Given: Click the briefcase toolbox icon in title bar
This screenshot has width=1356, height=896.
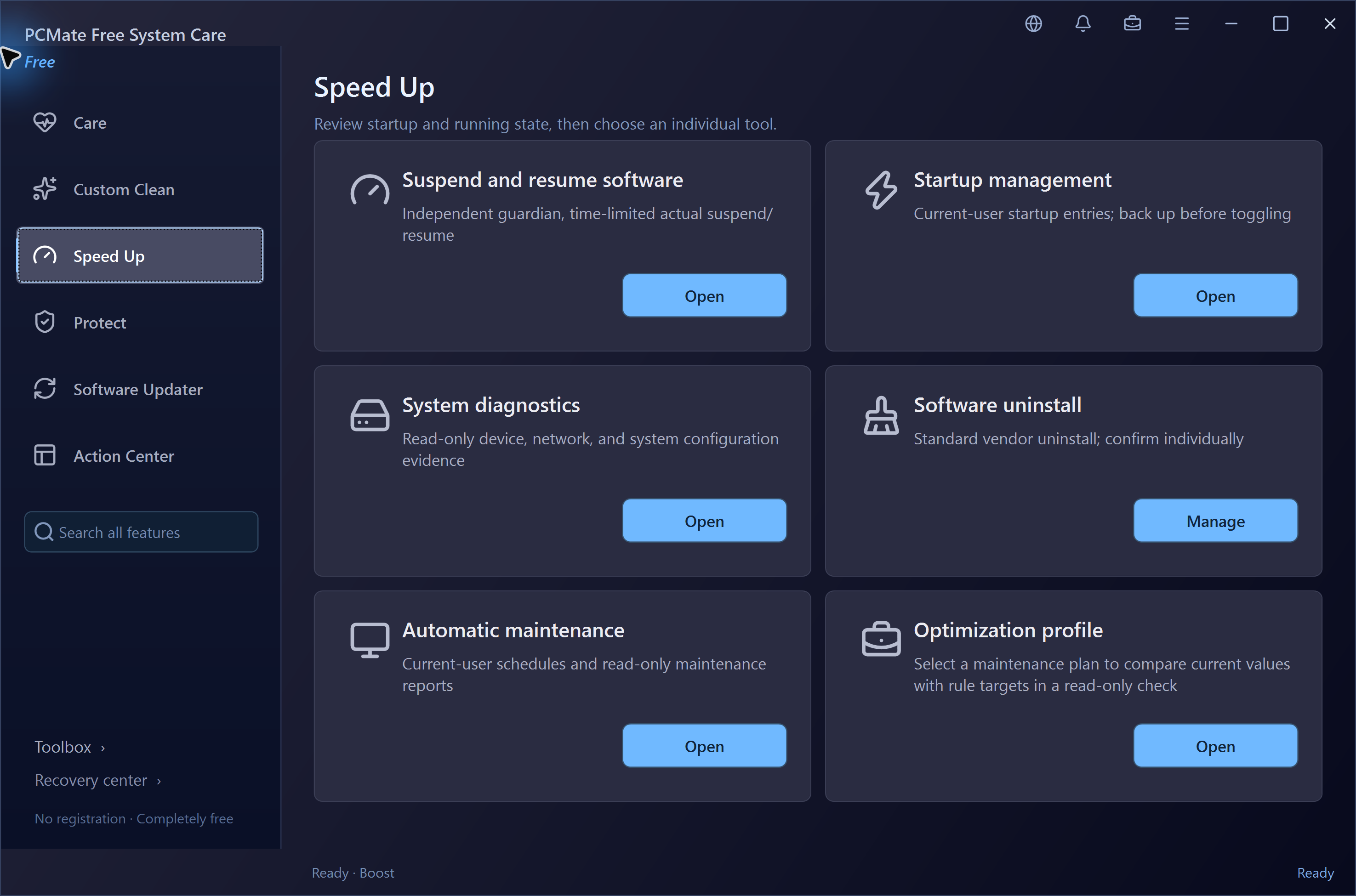Looking at the screenshot, I should (1132, 23).
